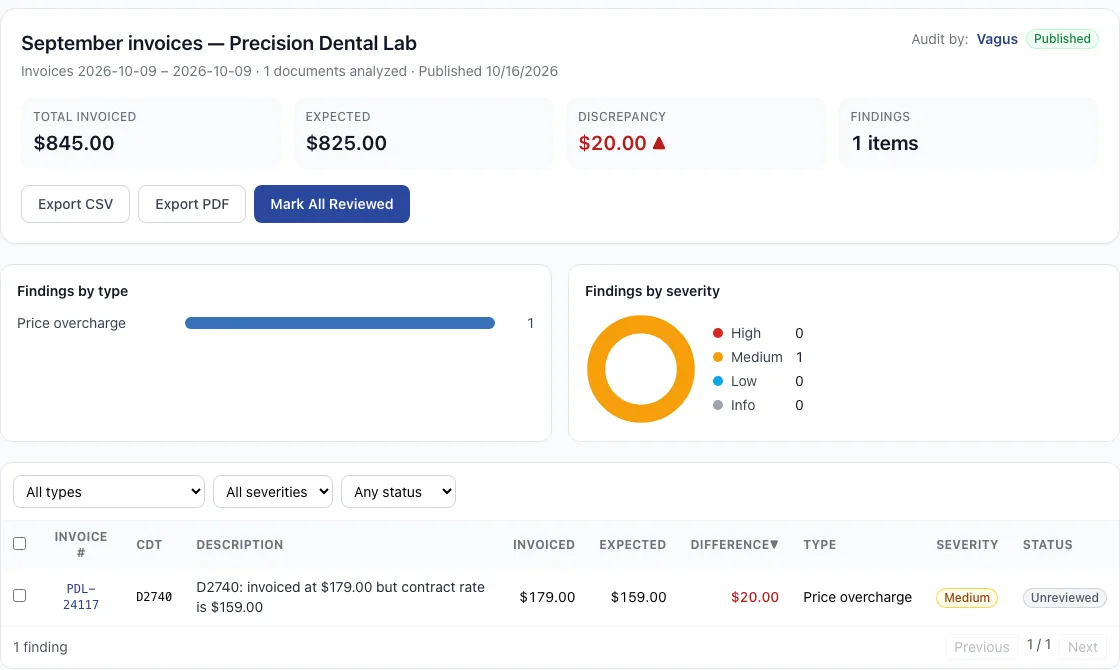Screen dimensions: 1120x670
Task: Click the $845.00 total invoiced value
Action: [74, 144]
